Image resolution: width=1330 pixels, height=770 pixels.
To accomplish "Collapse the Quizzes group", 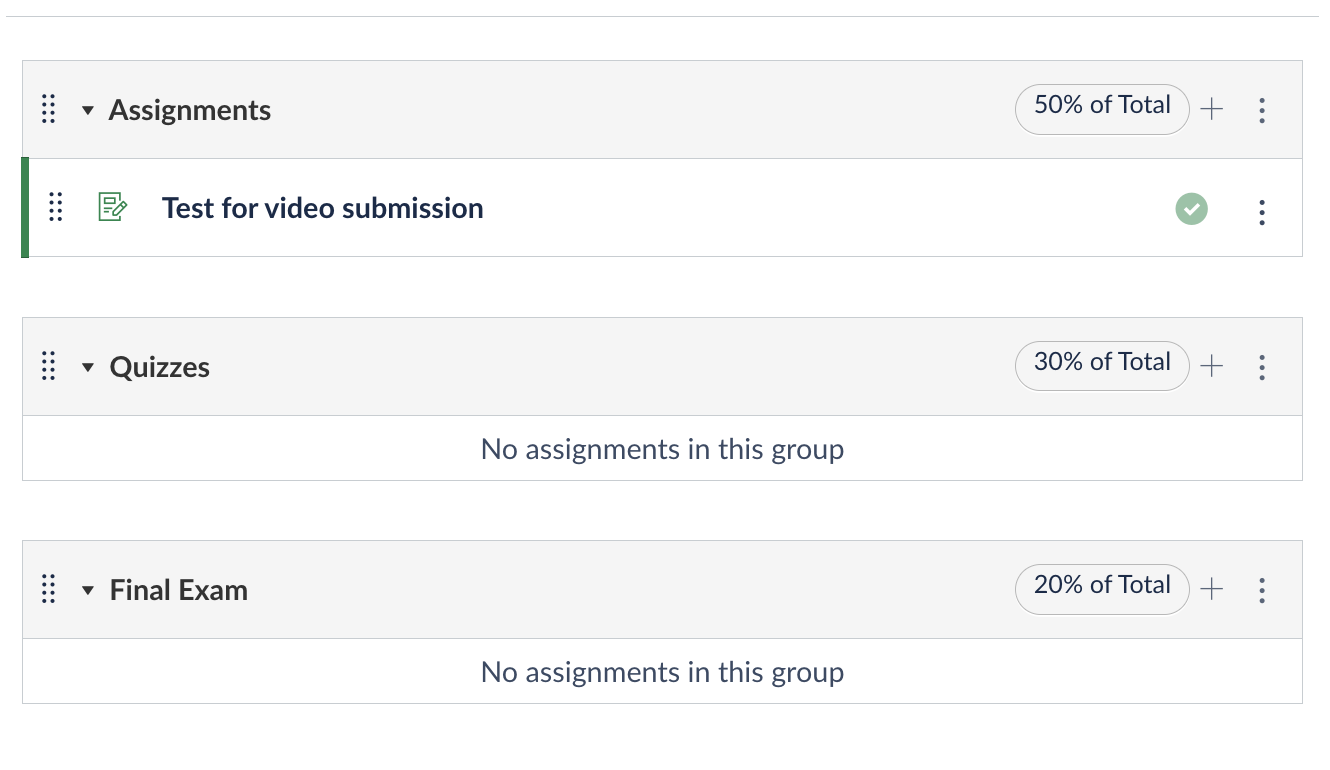I will 88,367.
